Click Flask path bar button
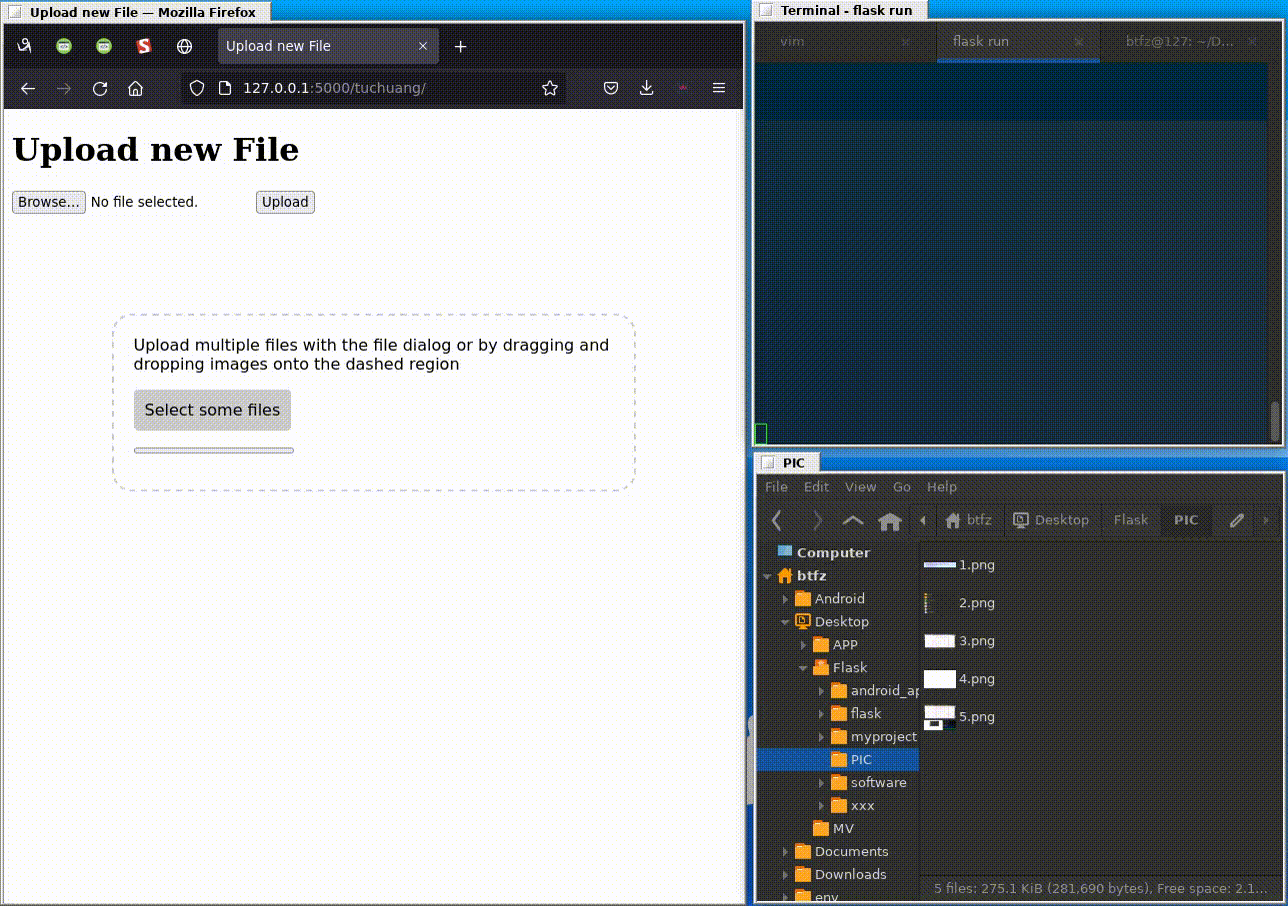Image resolution: width=1288 pixels, height=906 pixels. click(x=1131, y=520)
